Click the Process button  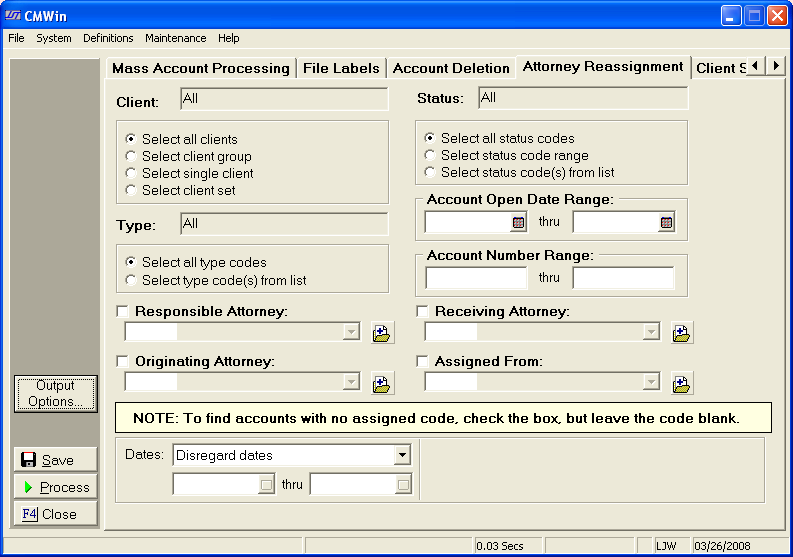pyautogui.click(x=56, y=487)
